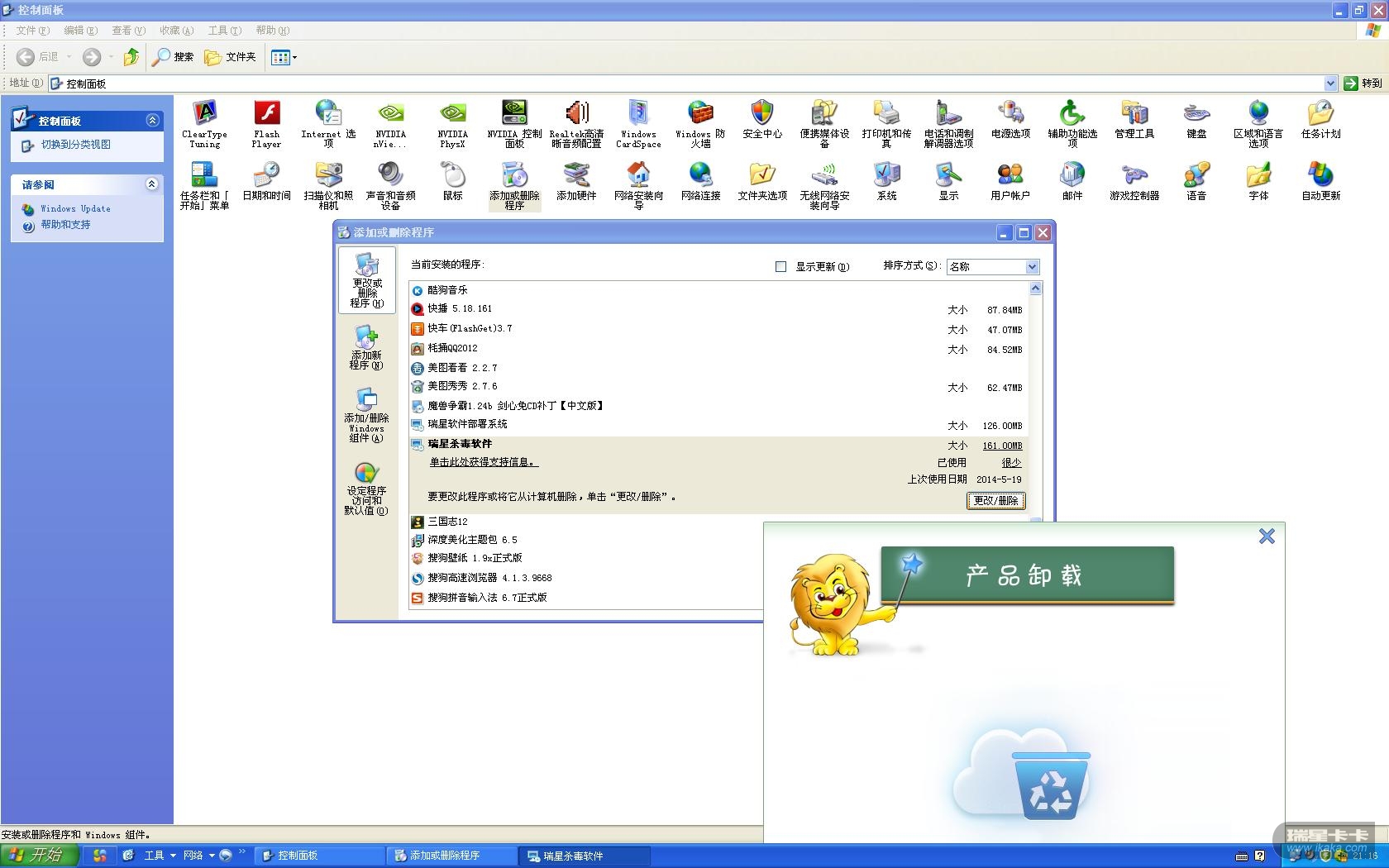Collapse the 请参阅 side panel section

(152, 184)
